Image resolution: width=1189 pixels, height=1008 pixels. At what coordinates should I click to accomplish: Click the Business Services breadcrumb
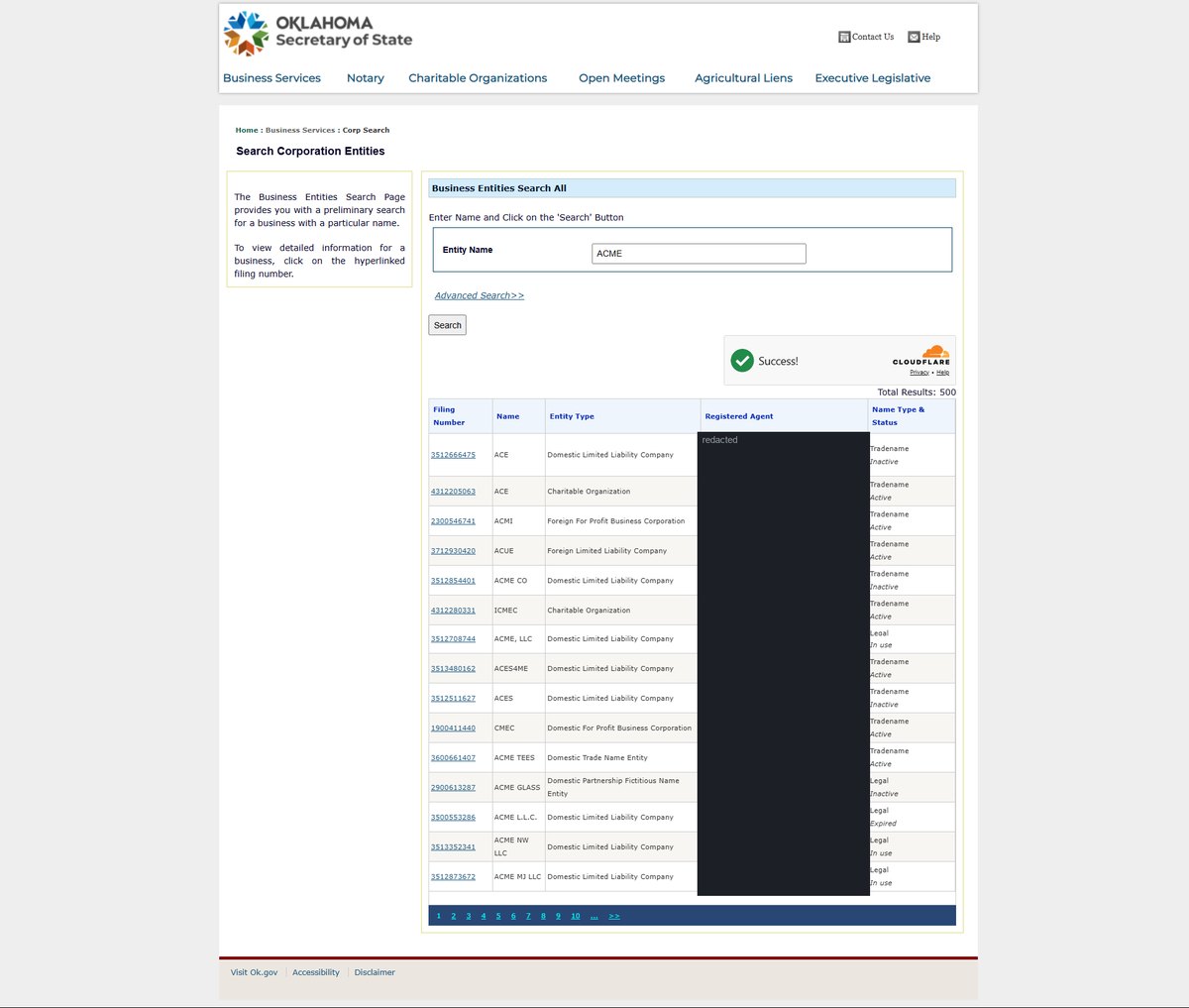(x=300, y=130)
